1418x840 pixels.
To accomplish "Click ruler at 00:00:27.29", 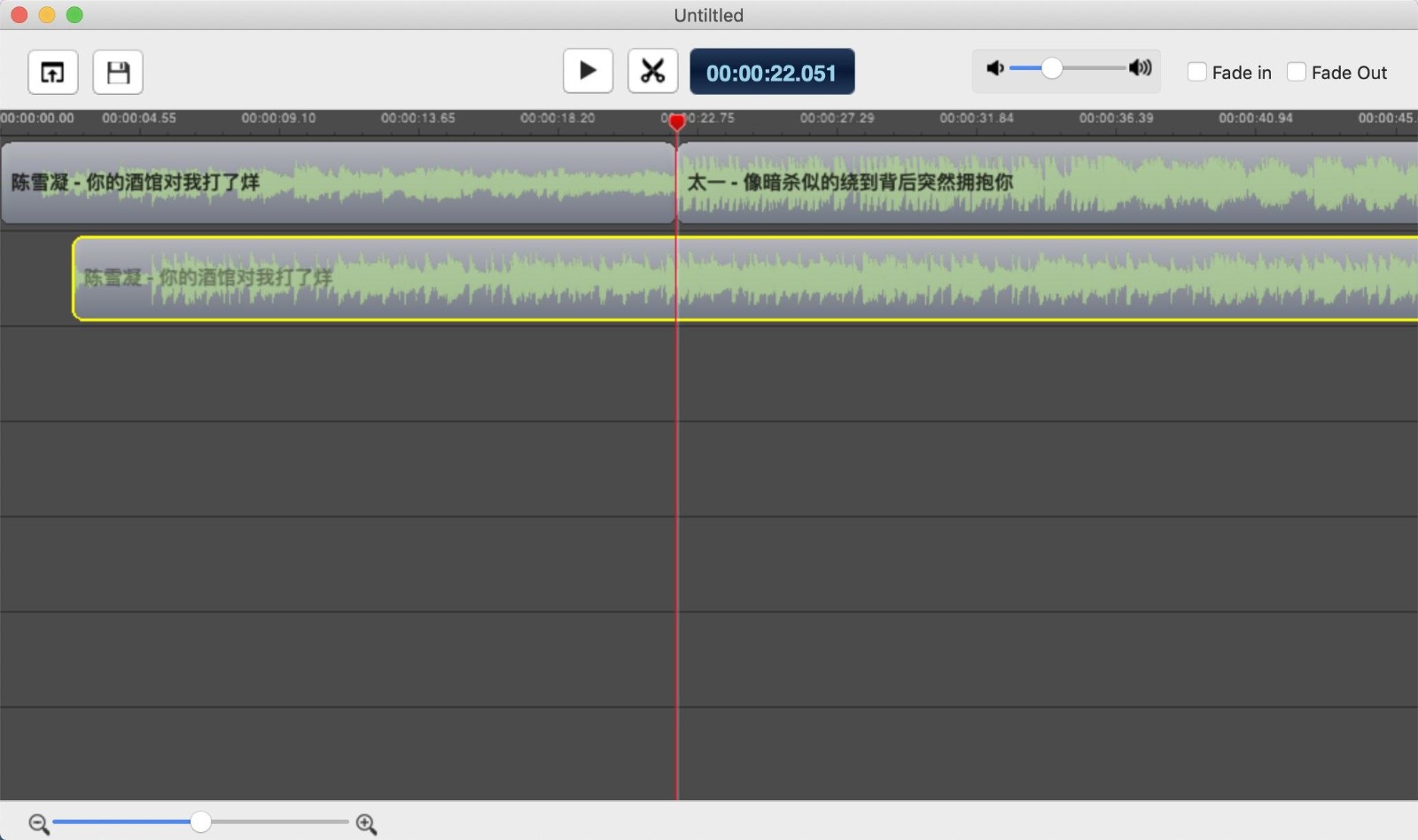I will [837, 118].
